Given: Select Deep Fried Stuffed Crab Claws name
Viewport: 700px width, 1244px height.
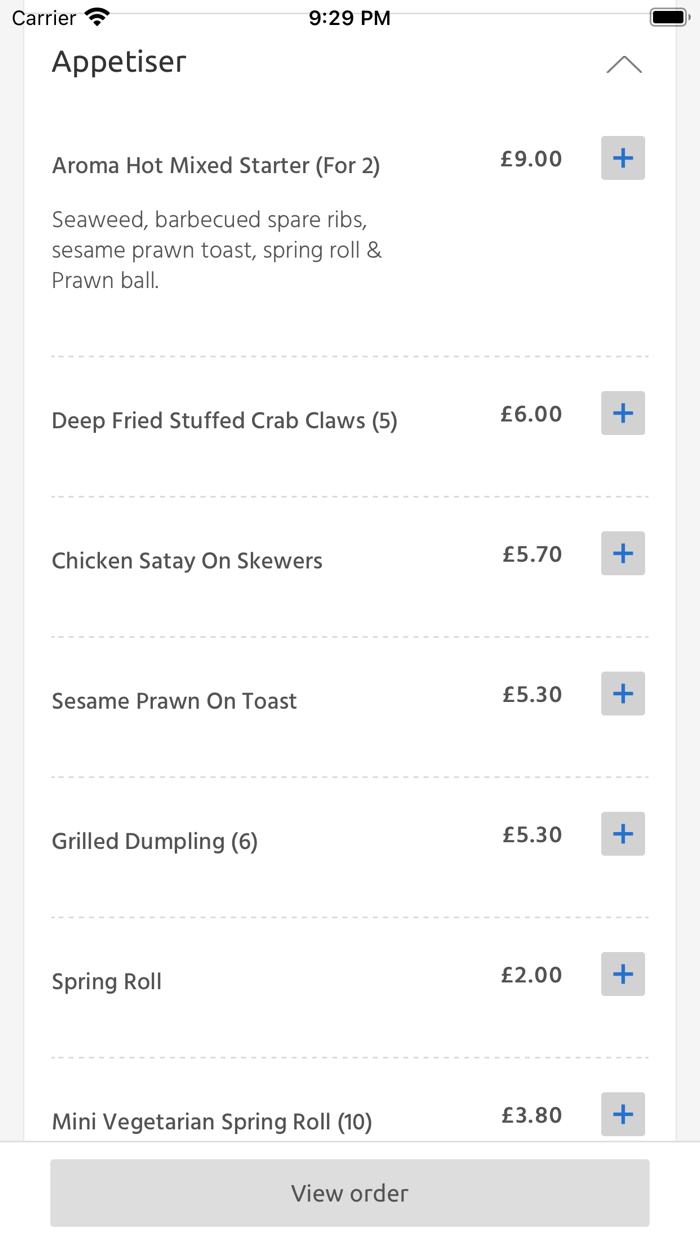Looking at the screenshot, I should tap(225, 421).
